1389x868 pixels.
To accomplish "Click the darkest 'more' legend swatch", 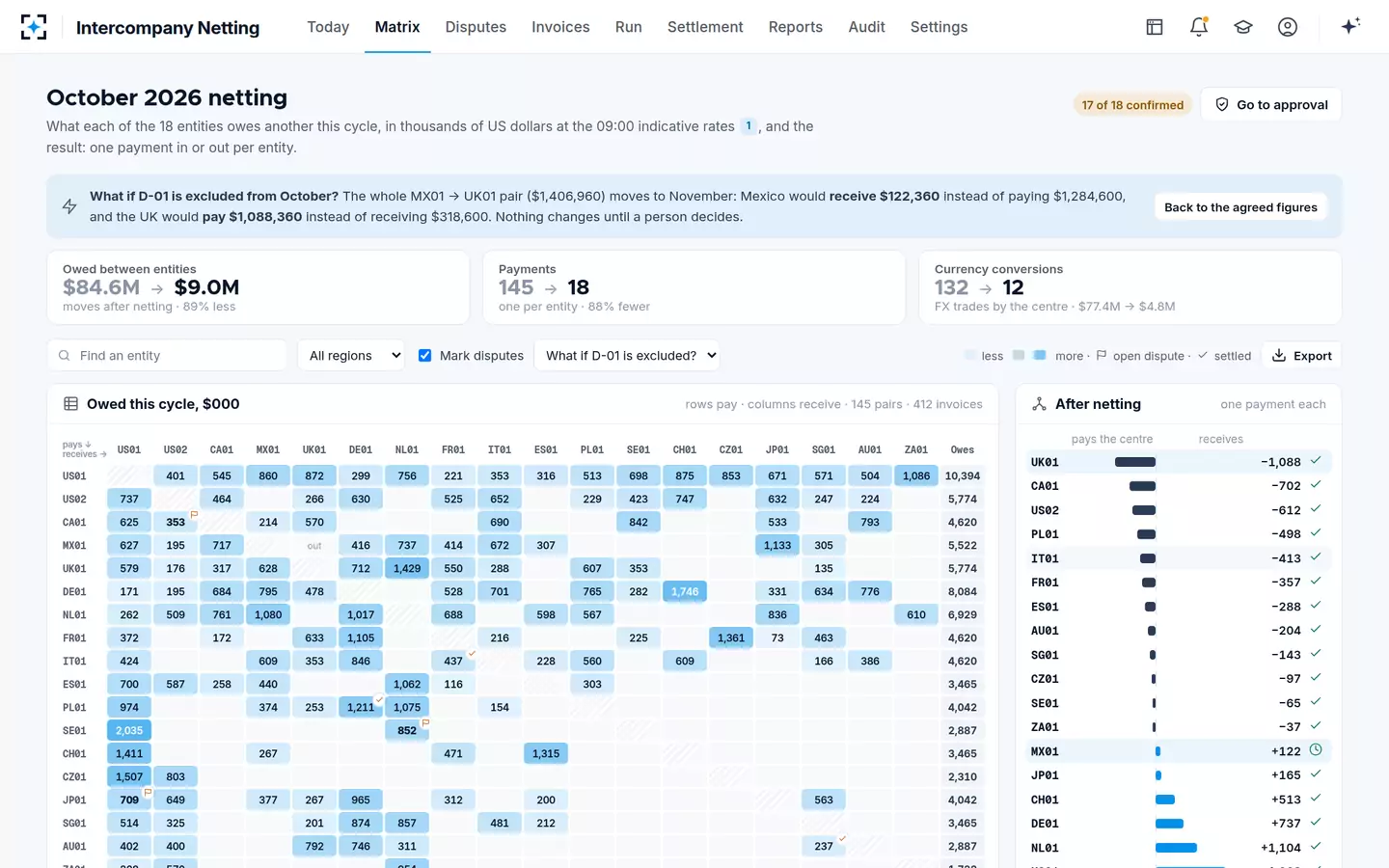I will click(1040, 355).
